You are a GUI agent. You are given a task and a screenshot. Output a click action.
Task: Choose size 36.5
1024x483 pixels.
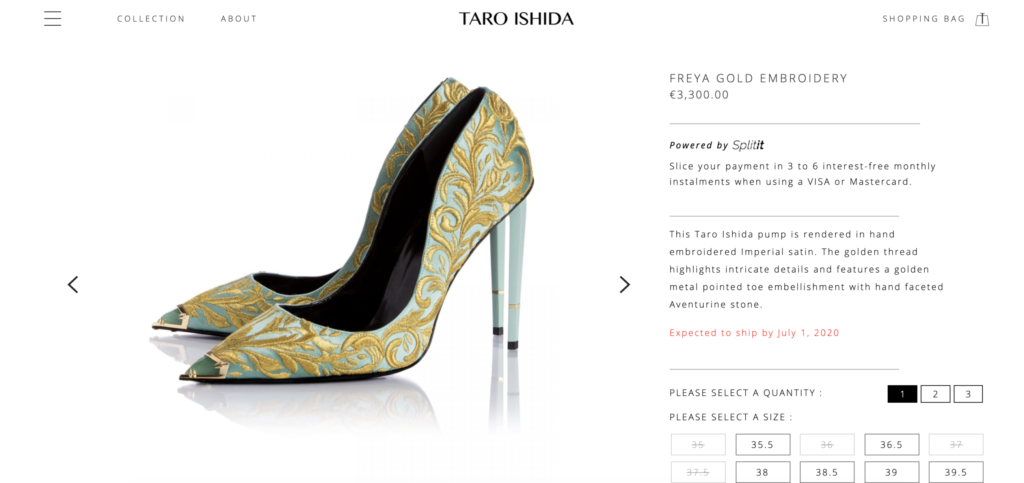click(x=891, y=444)
